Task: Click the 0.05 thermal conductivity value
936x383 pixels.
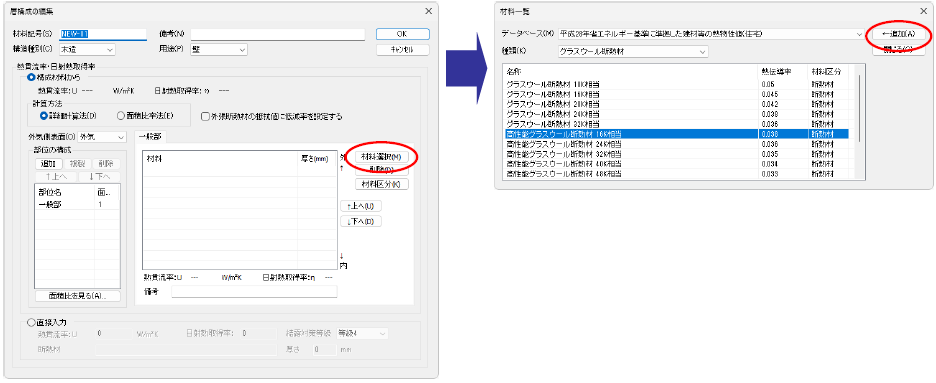Action: (768, 84)
